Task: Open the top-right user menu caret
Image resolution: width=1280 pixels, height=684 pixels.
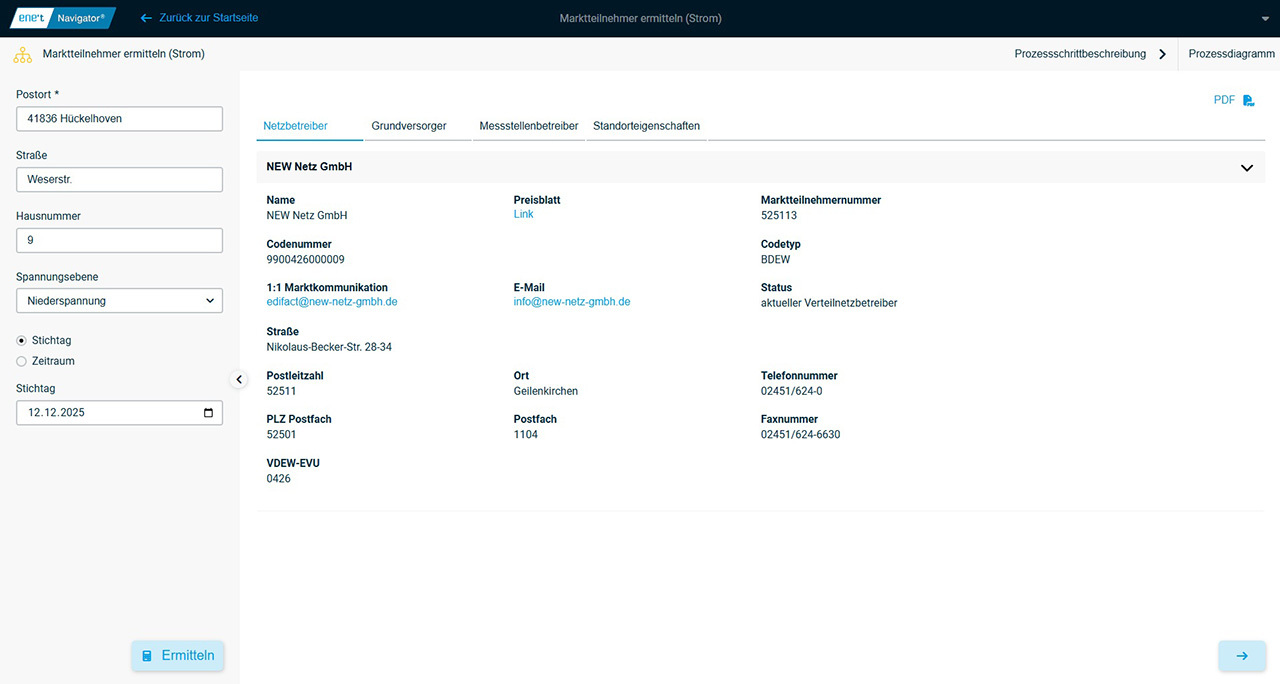Action: 1265,19
